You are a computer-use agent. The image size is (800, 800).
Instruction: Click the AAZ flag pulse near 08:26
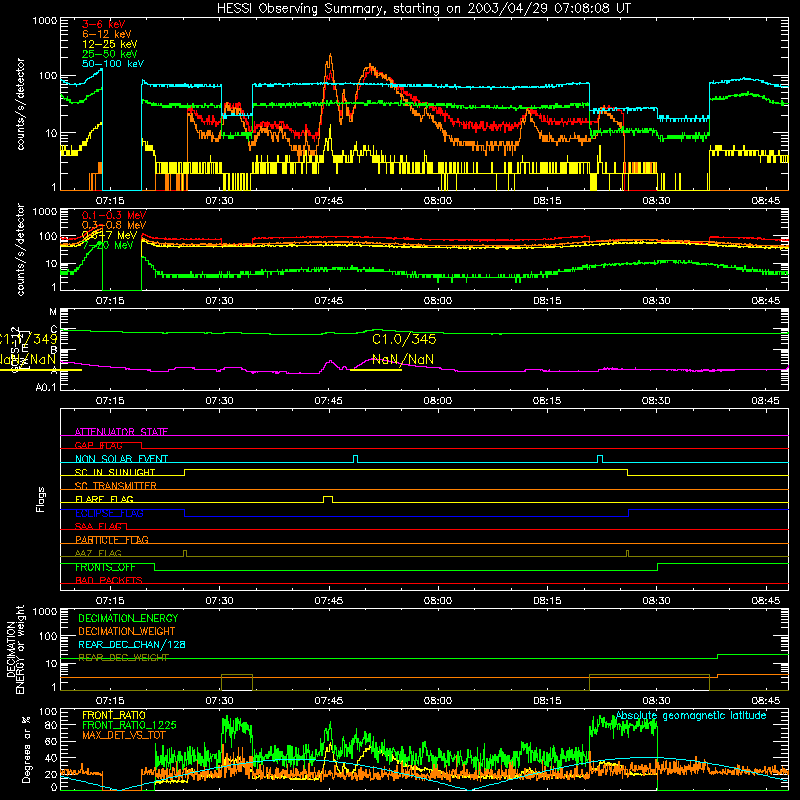(x=628, y=553)
